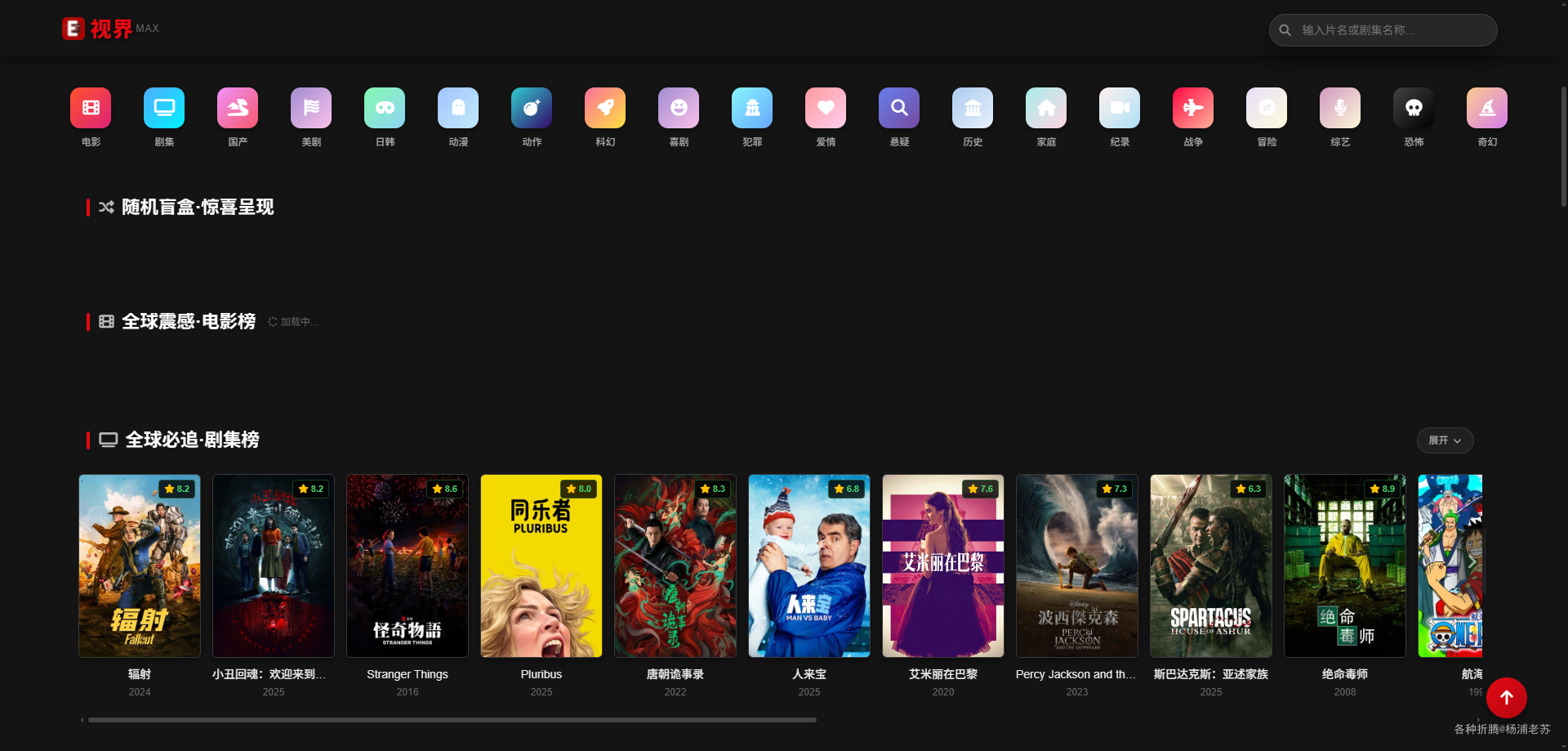Click the Pluribus title link

(x=541, y=674)
